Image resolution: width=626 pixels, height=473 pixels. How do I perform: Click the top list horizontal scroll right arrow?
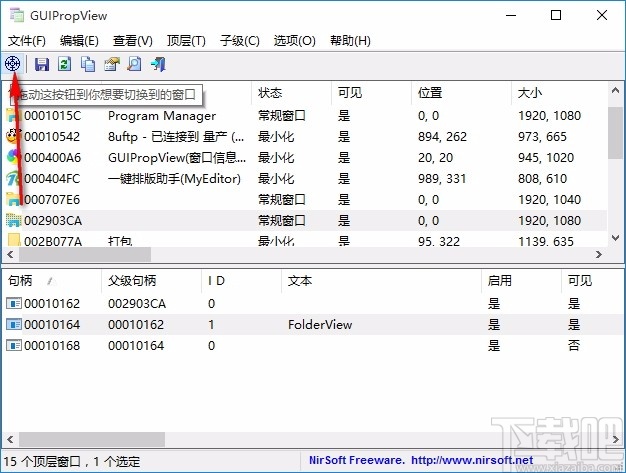click(599, 254)
